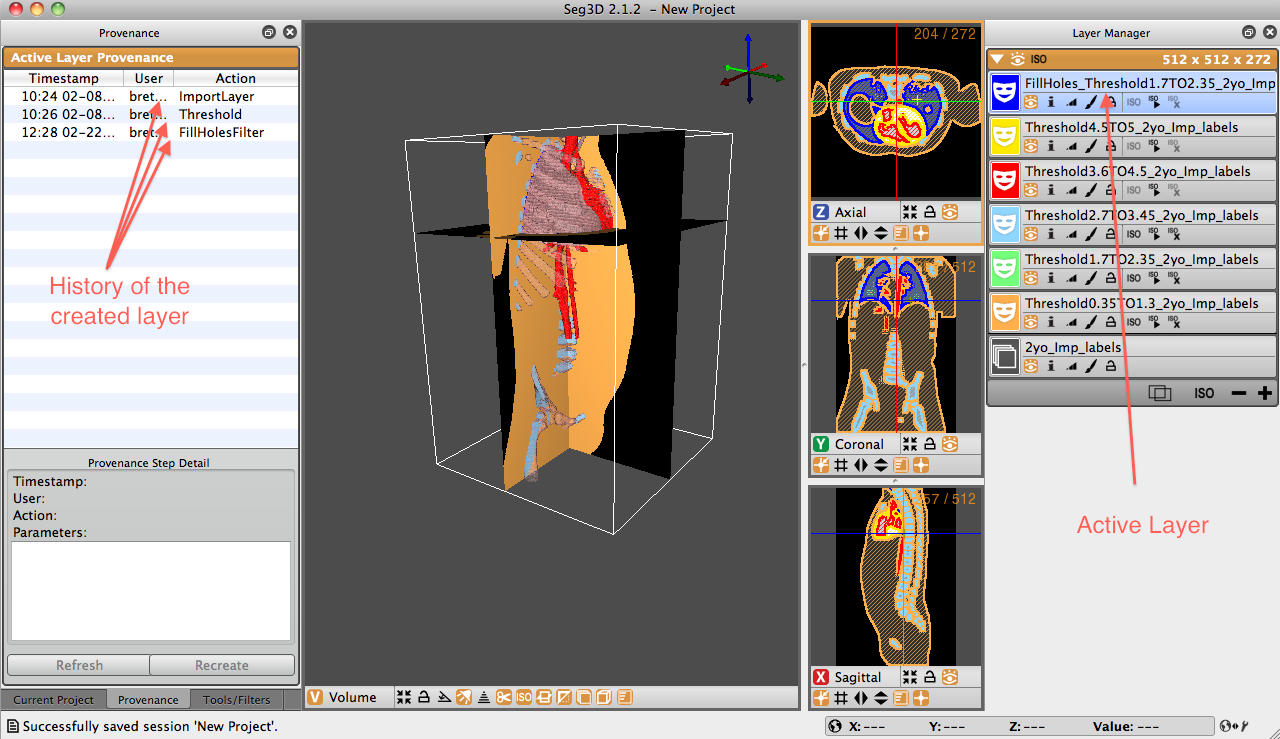Viewport: 1280px width, 739px height.
Task: Toggle lock on Threshold1.7TO2.35_2yo_Imp_labels layer
Action: [x=1110, y=278]
